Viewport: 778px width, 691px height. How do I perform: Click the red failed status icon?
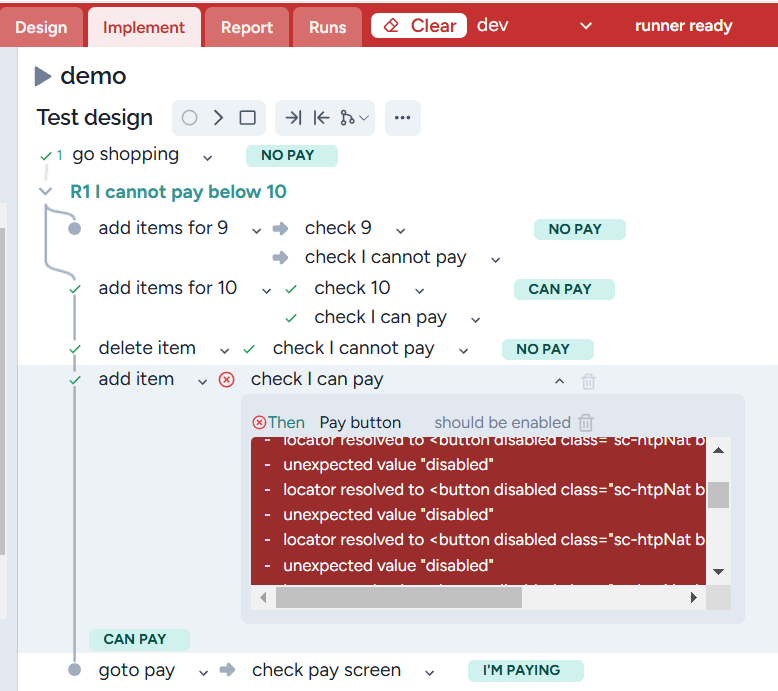(227, 380)
